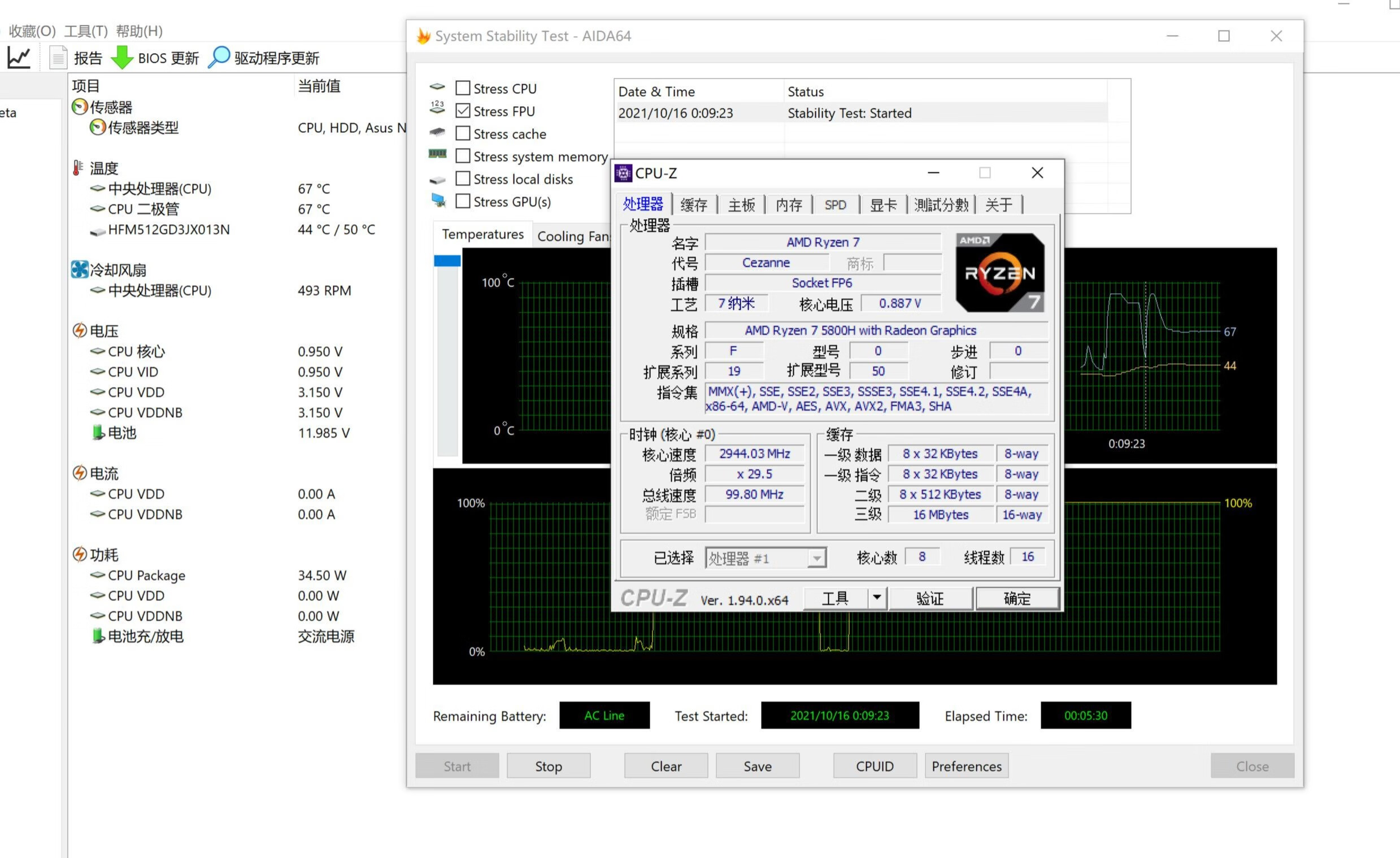Click the Save button
Viewport: 1400px width, 858px height.
click(758, 766)
